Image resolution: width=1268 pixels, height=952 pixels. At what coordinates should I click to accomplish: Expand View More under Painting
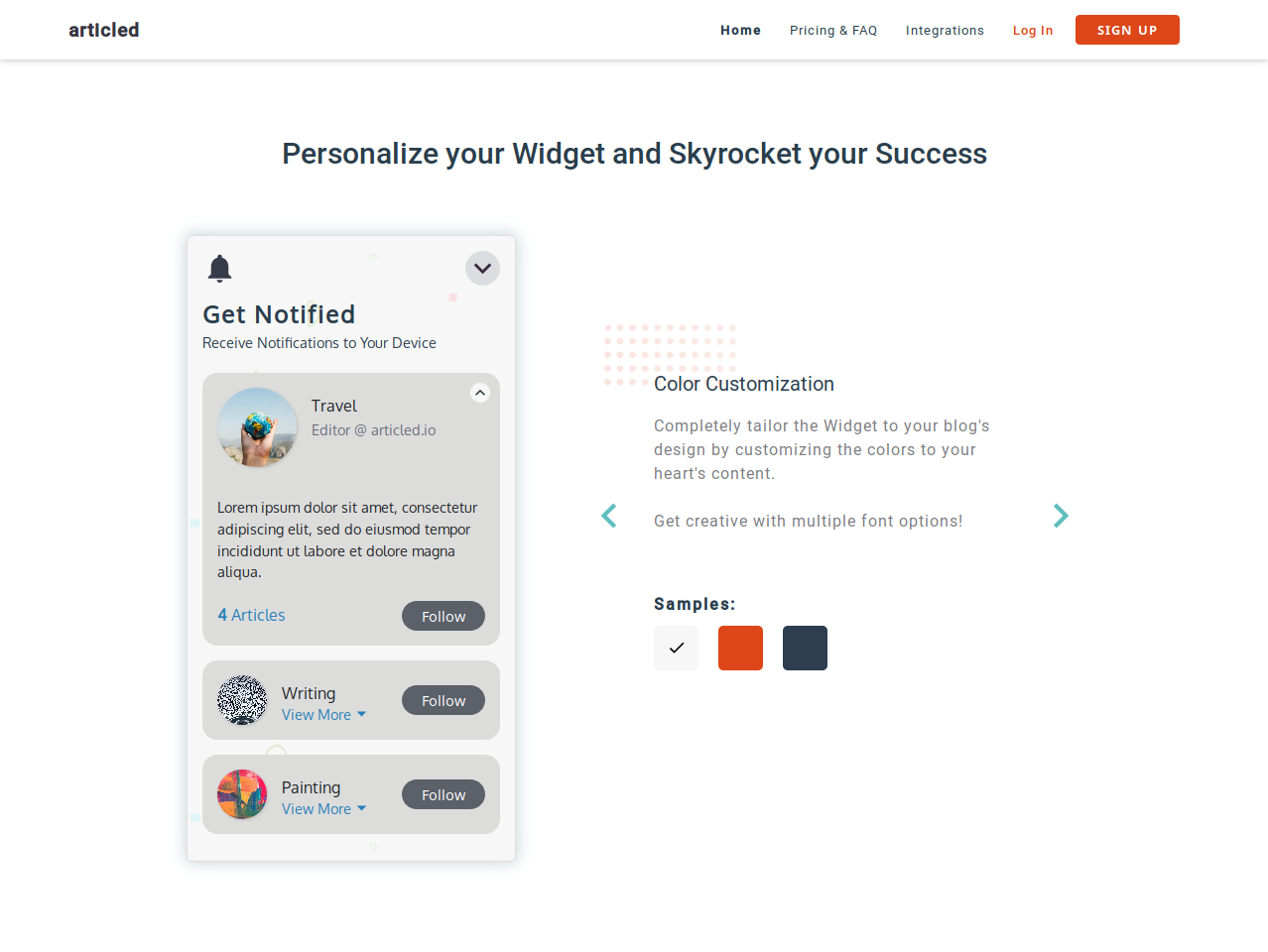tap(323, 809)
